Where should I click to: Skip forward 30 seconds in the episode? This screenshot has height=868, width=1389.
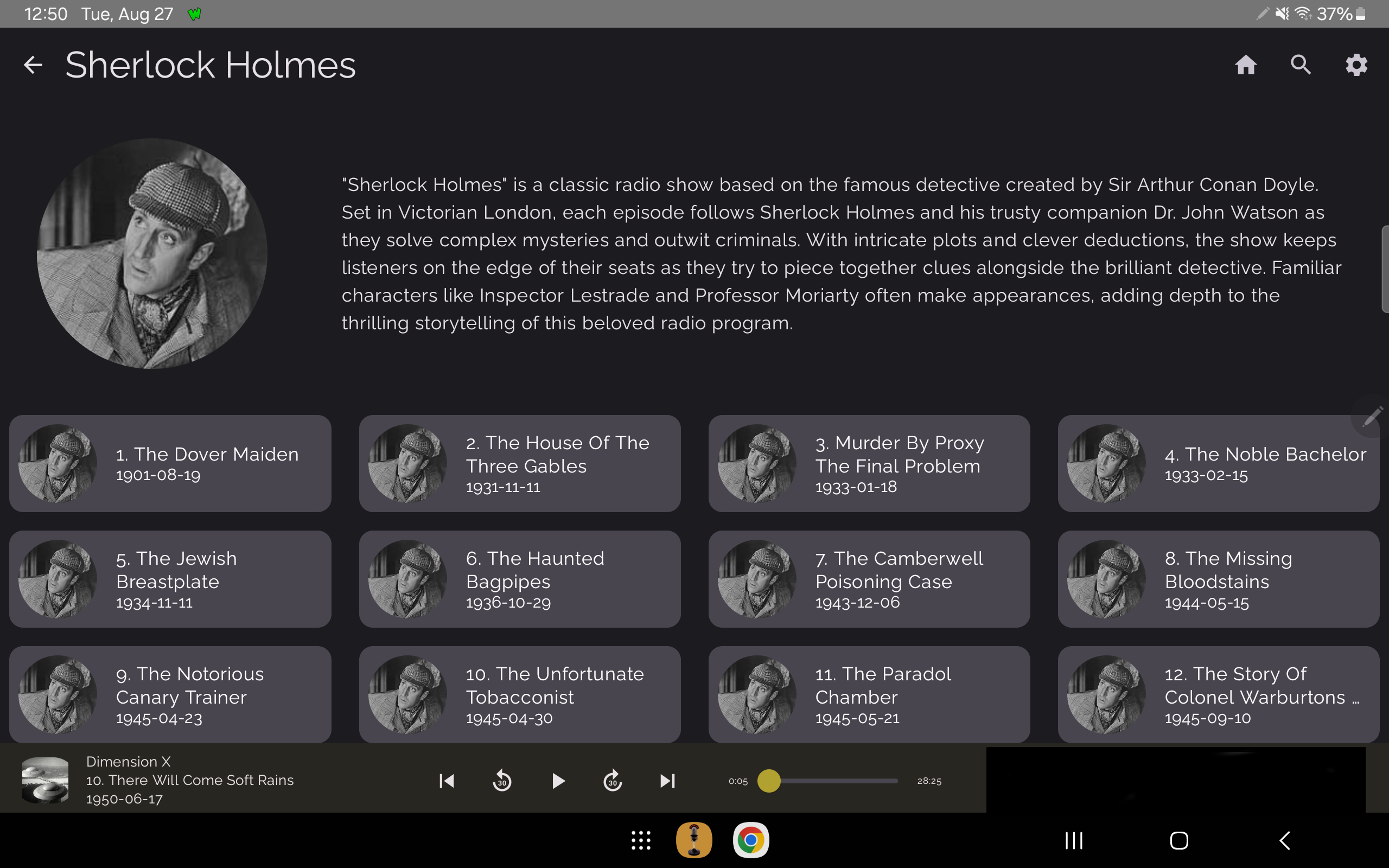click(x=613, y=780)
